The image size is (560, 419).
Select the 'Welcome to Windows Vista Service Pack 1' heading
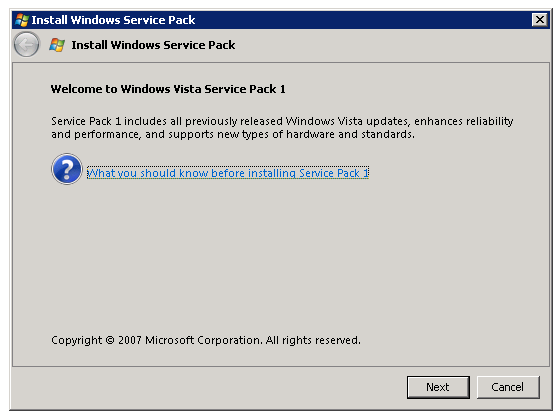(x=168, y=89)
